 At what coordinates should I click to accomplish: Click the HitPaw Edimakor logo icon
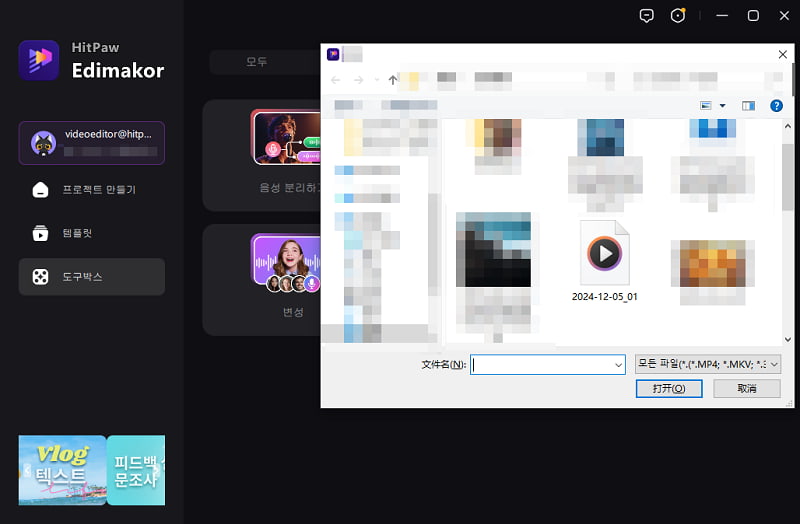(x=38, y=59)
